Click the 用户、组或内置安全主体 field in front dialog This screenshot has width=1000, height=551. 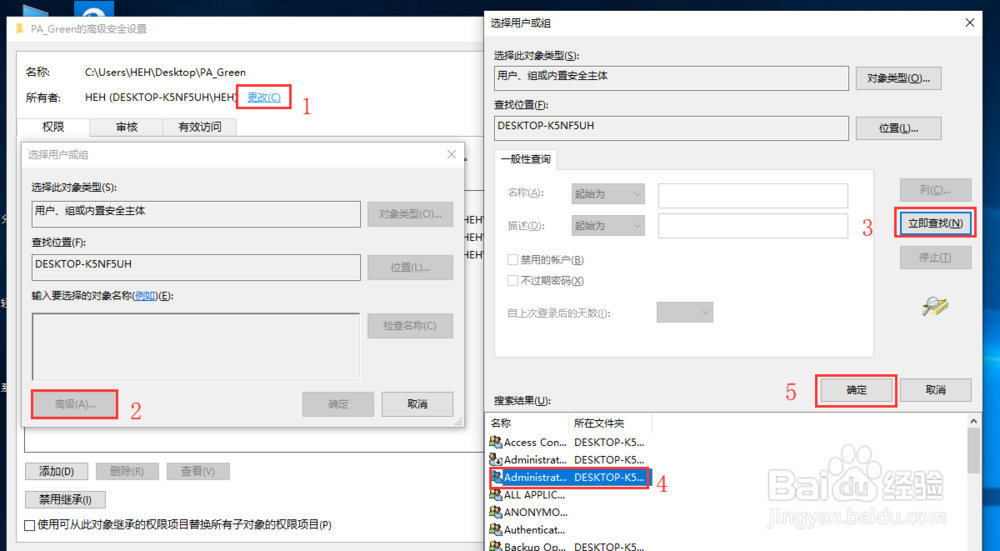click(672, 78)
